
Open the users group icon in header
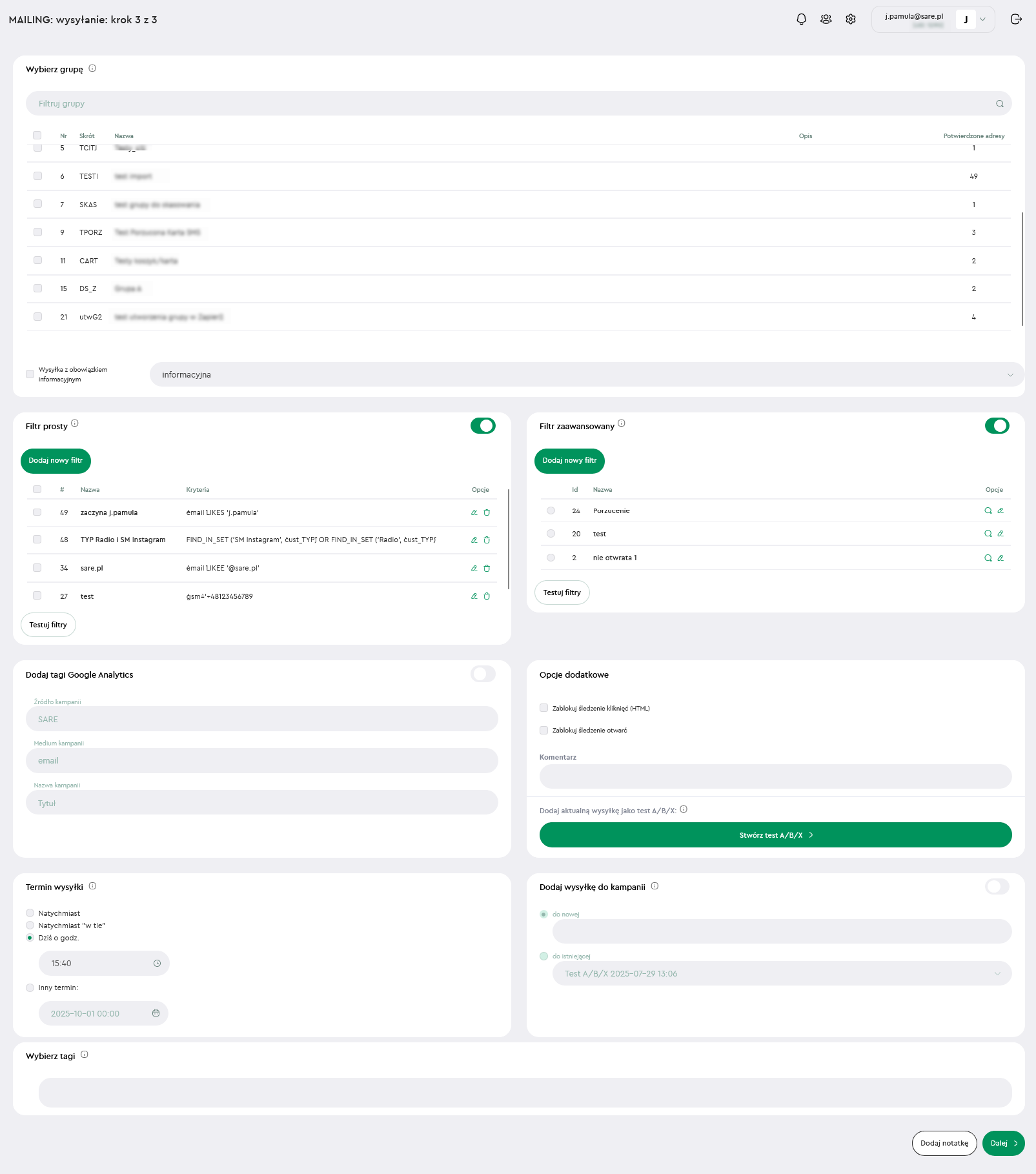click(826, 19)
